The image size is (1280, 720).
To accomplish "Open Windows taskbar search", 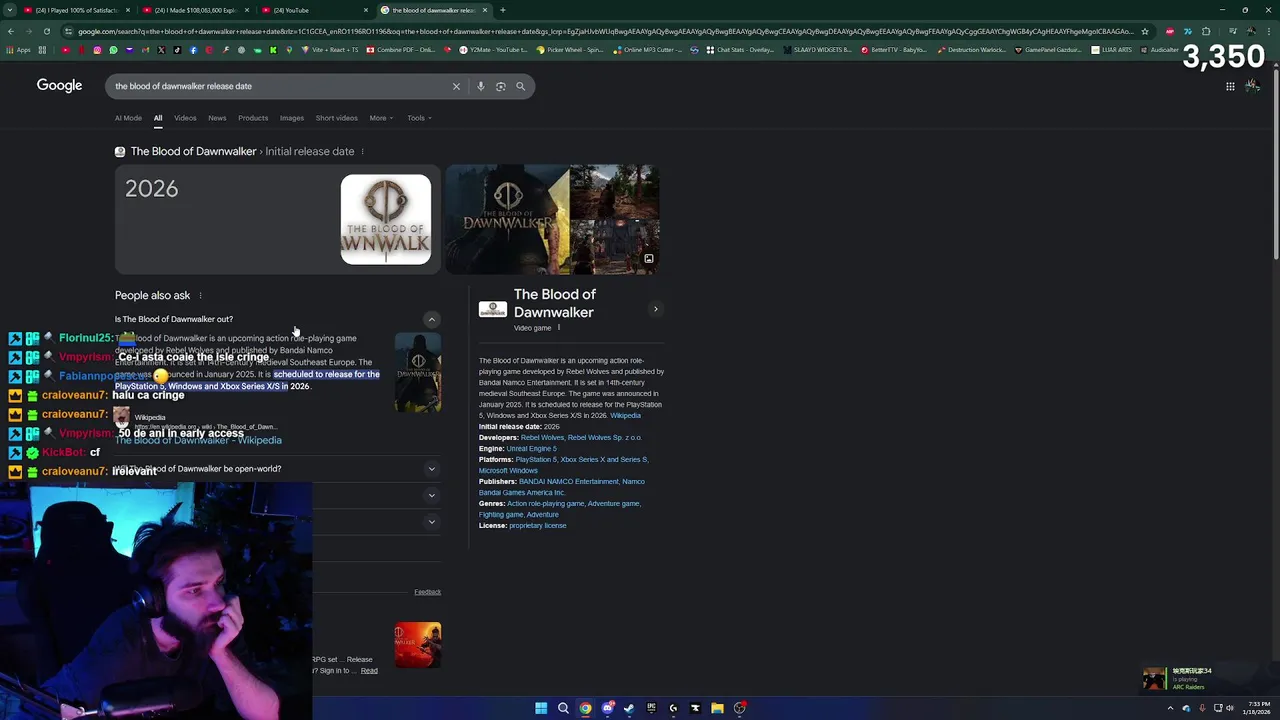I will [563, 708].
